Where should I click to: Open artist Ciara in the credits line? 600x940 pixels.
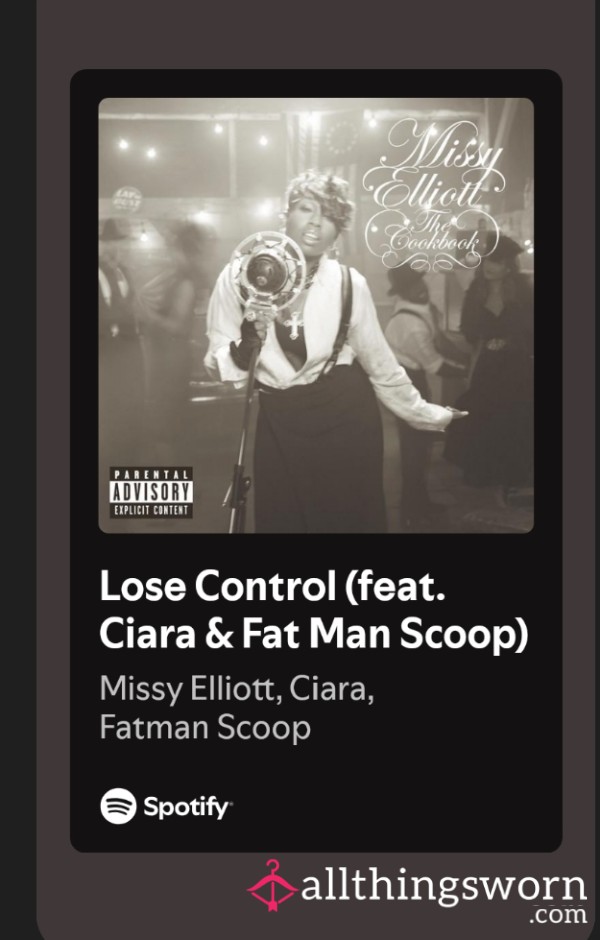pyautogui.click(x=331, y=689)
